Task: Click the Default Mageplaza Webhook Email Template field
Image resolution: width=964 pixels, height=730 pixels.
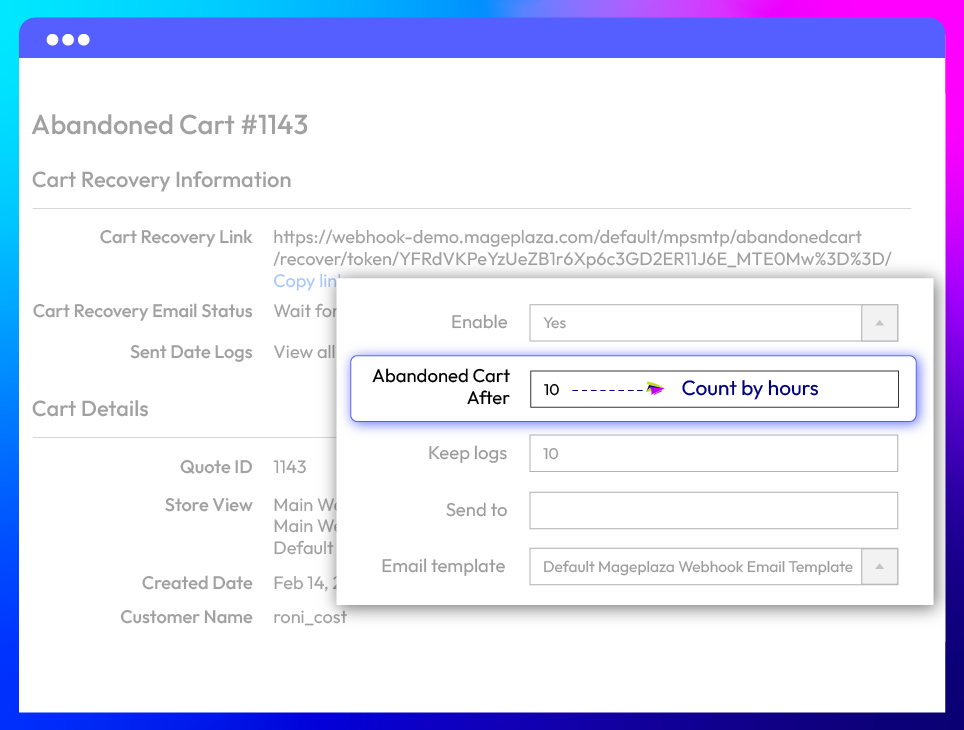Action: pos(697,567)
